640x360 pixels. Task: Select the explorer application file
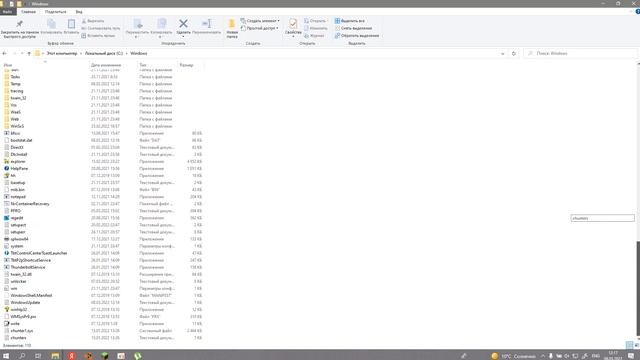(18, 162)
